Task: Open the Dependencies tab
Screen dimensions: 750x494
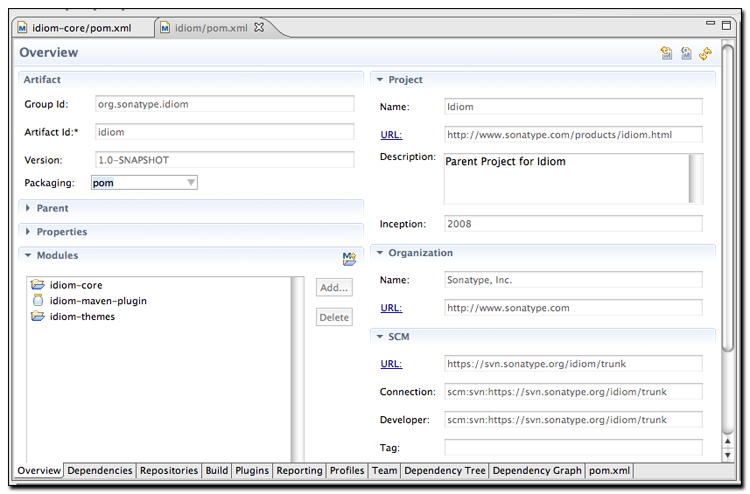Action: click(x=100, y=471)
